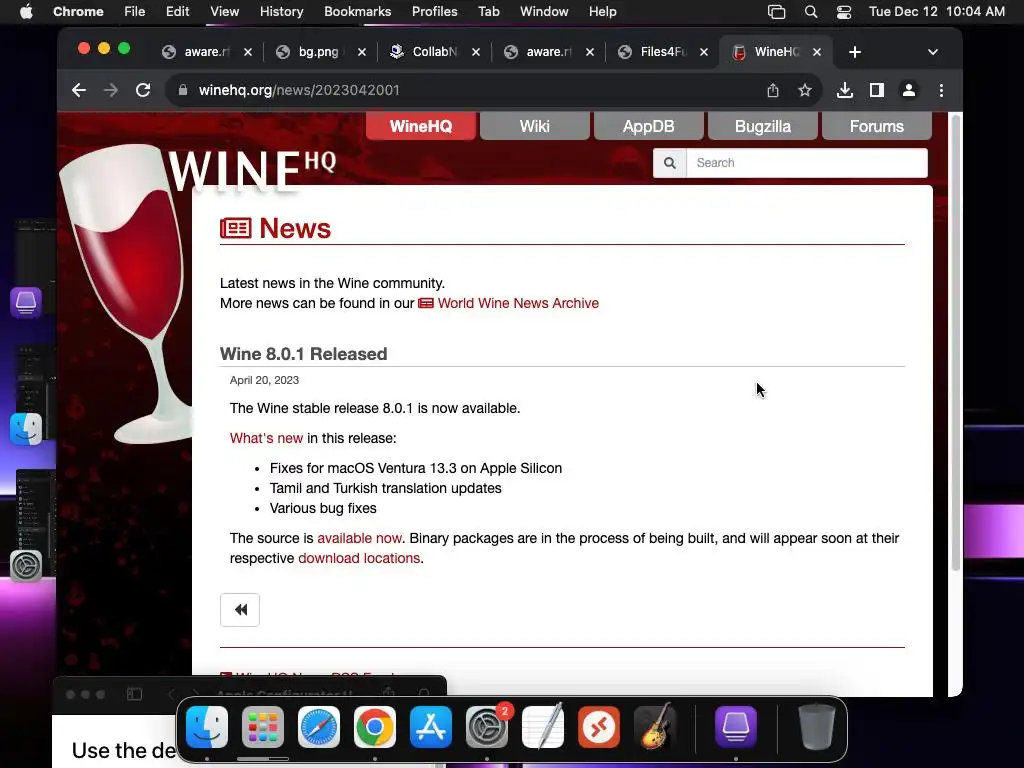Click the forward navigation arrow
1024x768 pixels.
(111, 90)
